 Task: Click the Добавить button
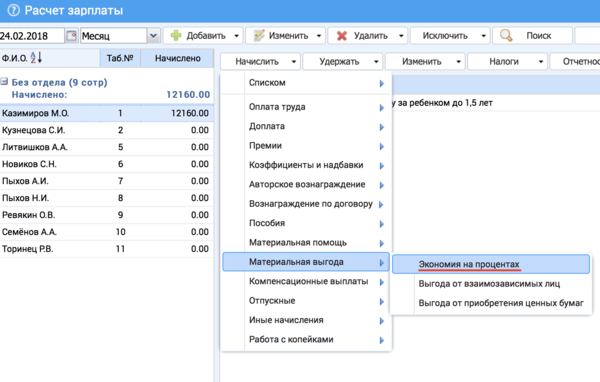tap(203, 36)
